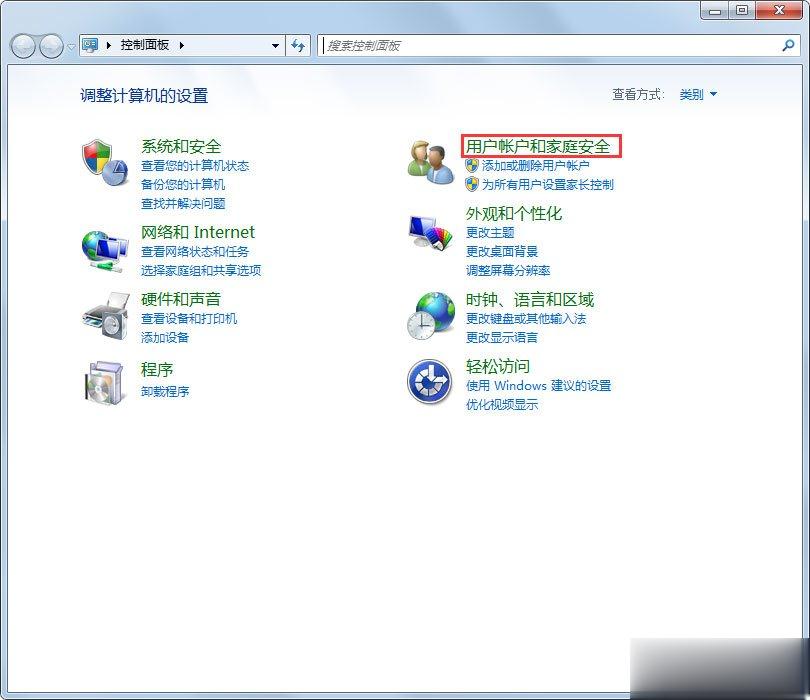Open 查看设备和打印机 link
The image size is (810, 700).
click(189, 319)
